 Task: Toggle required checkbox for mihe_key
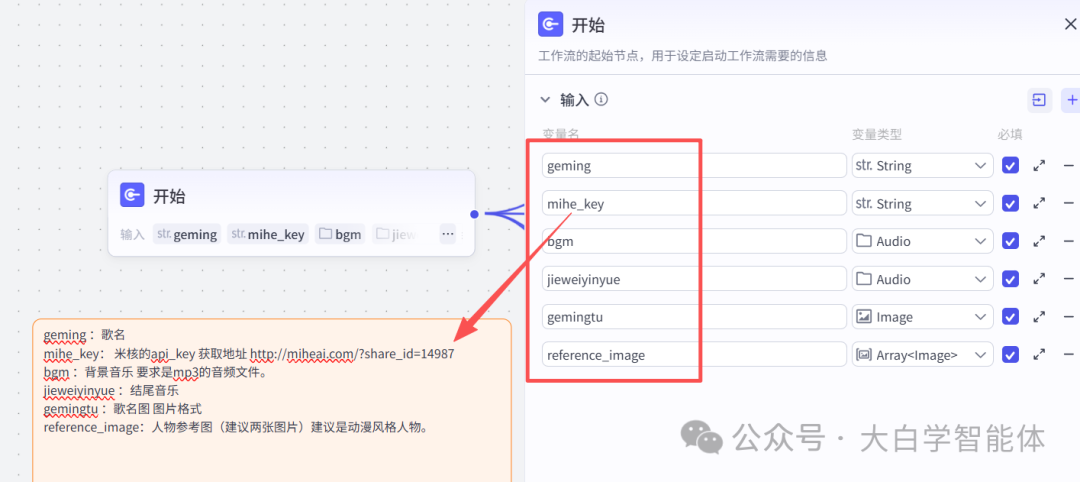(x=1010, y=203)
